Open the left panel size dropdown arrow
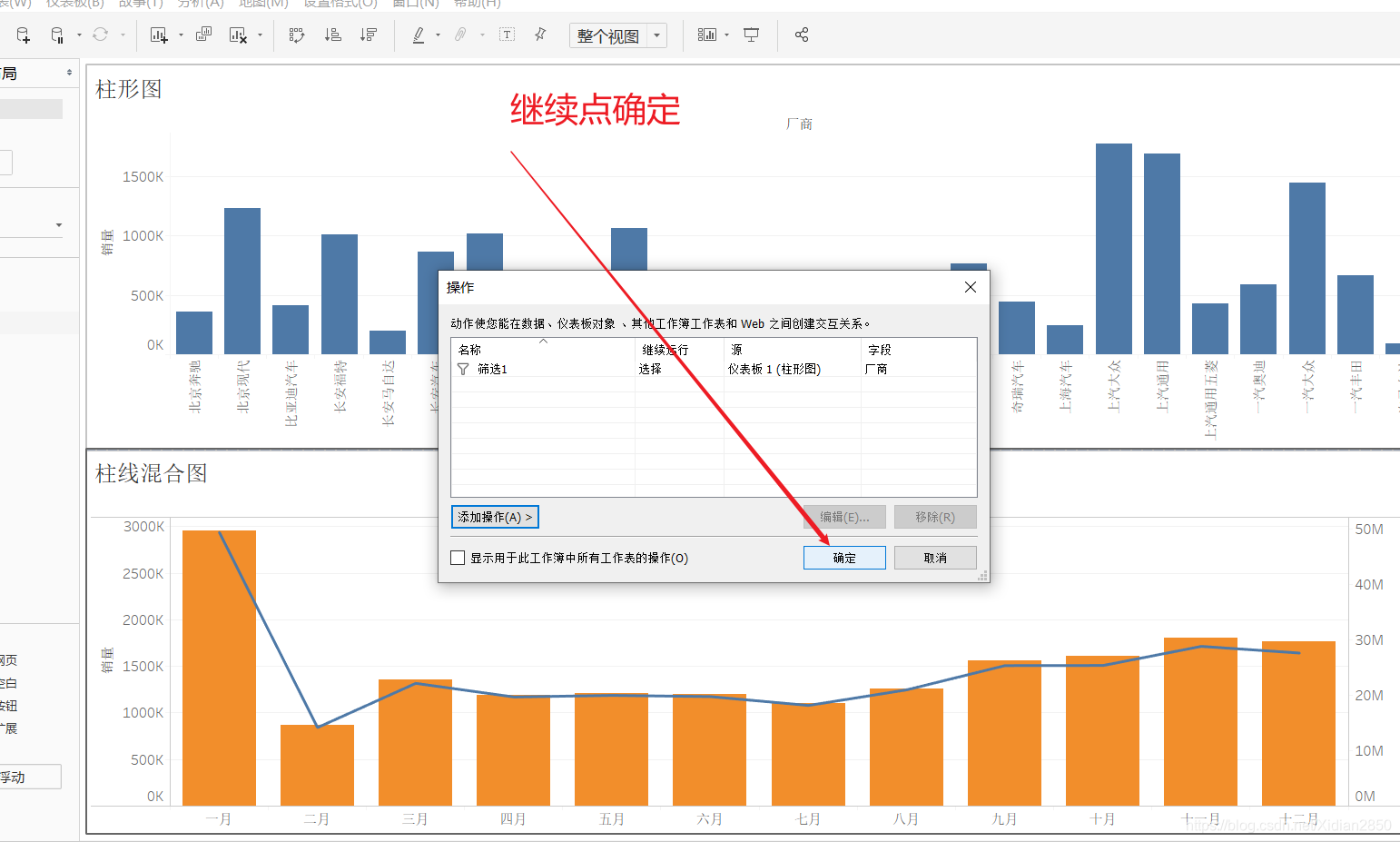The width and height of the screenshot is (1400, 842). pos(59,224)
